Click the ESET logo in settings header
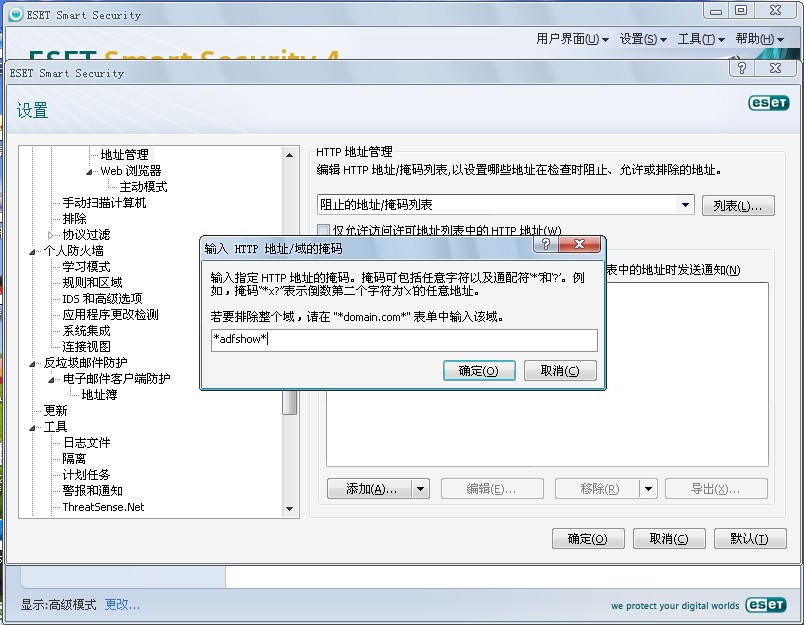This screenshot has width=804, height=625. pos(769,103)
